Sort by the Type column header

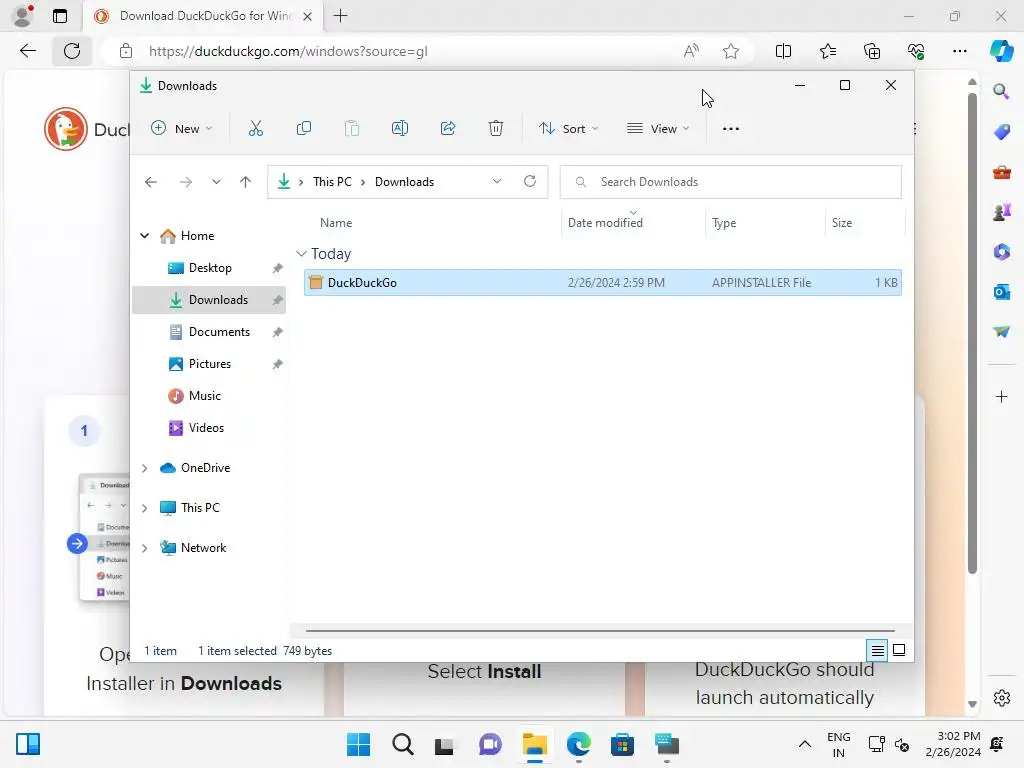(724, 223)
